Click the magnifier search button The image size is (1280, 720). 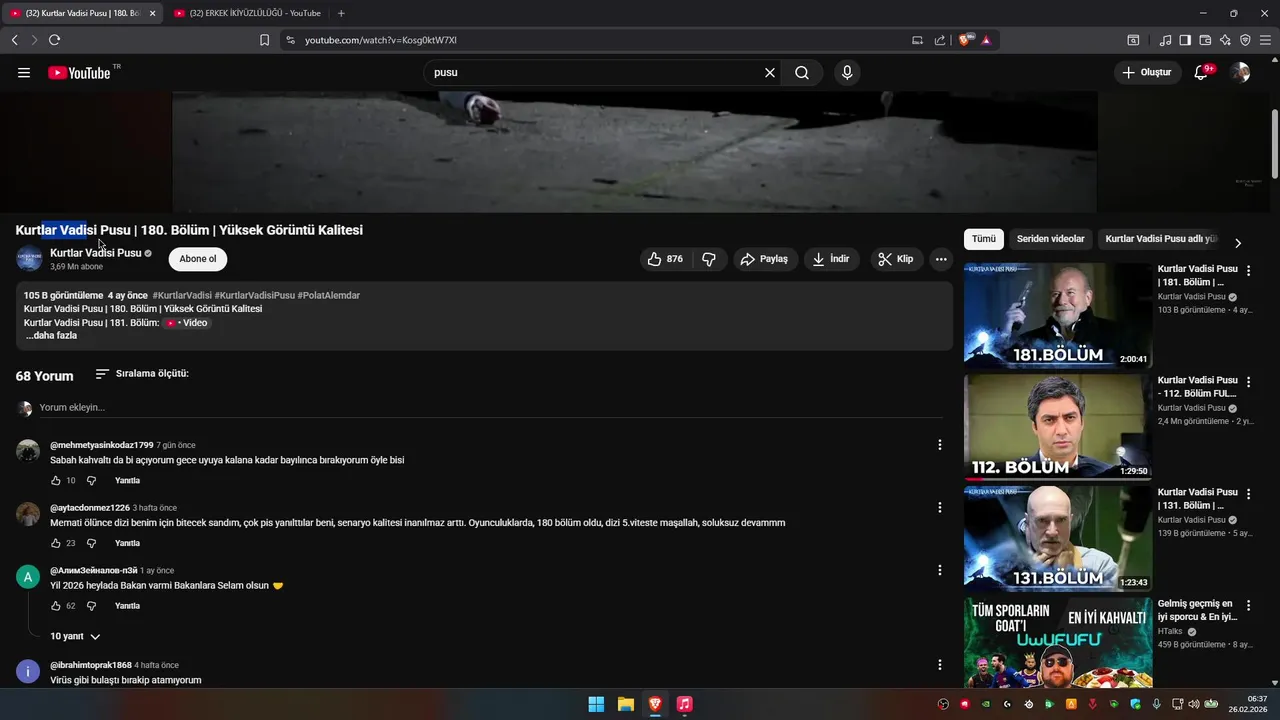pyautogui.click(x=802, y=73)
